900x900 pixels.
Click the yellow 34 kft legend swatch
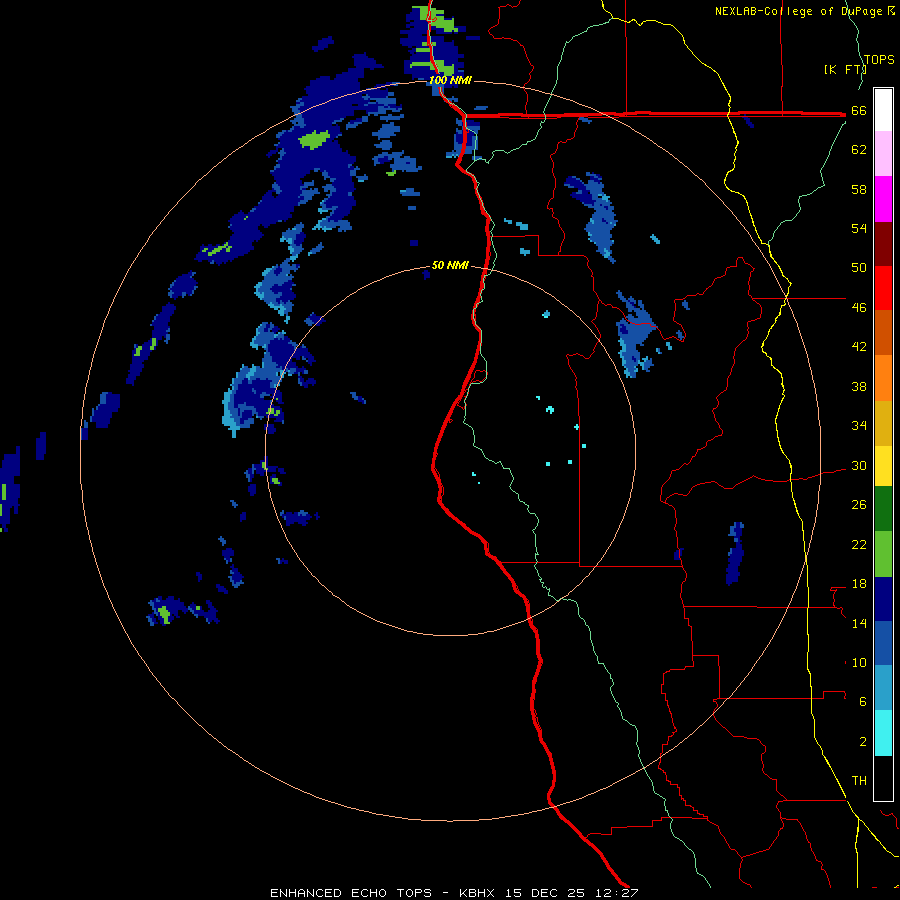(x=883, y=465)
